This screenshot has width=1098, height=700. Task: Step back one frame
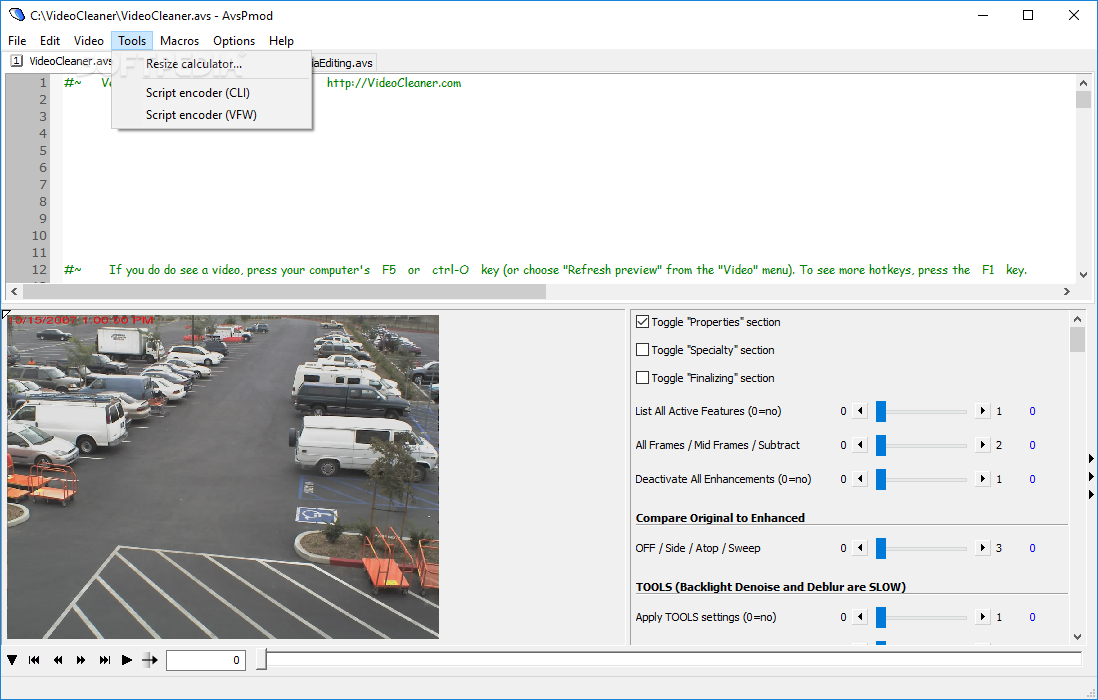click(x=57, y=659)
